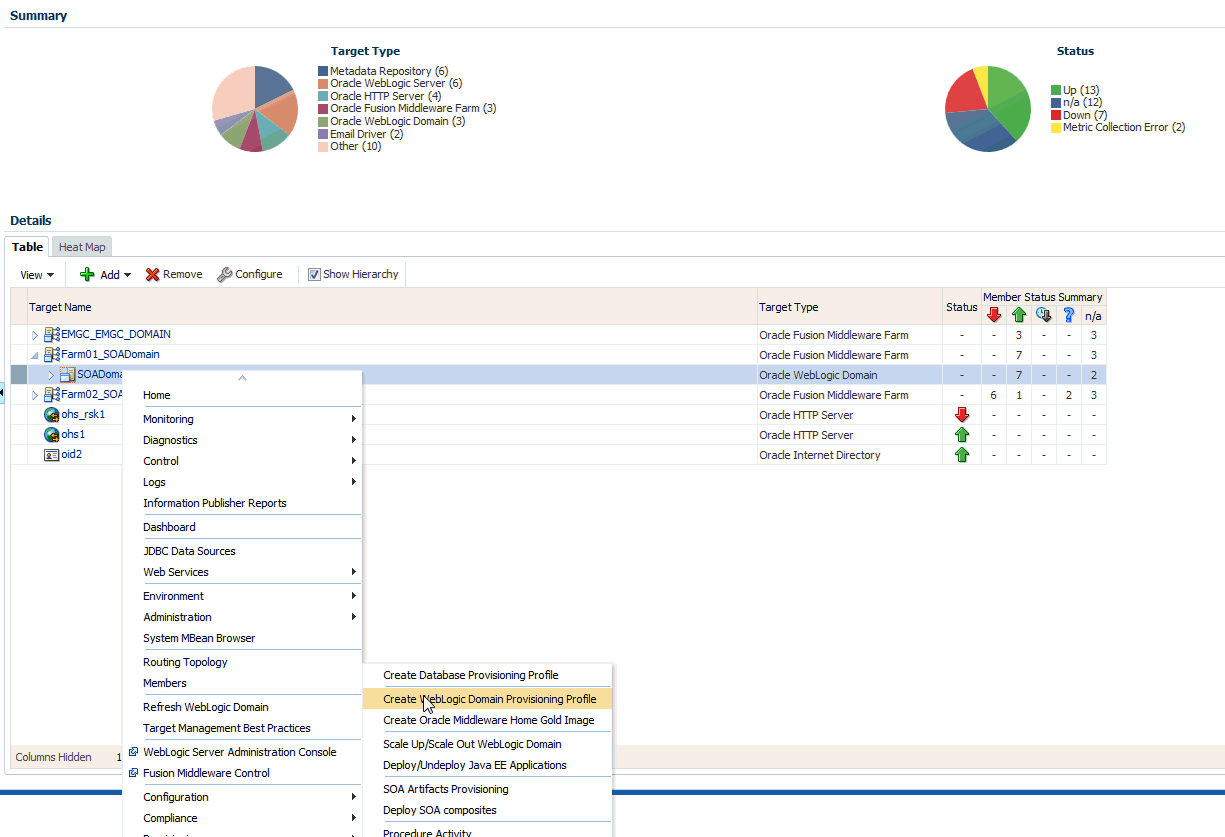Viewport: 1225px width, 837px height.
Task: Click the blue question mark column header icon
Action: point(1069,315)
